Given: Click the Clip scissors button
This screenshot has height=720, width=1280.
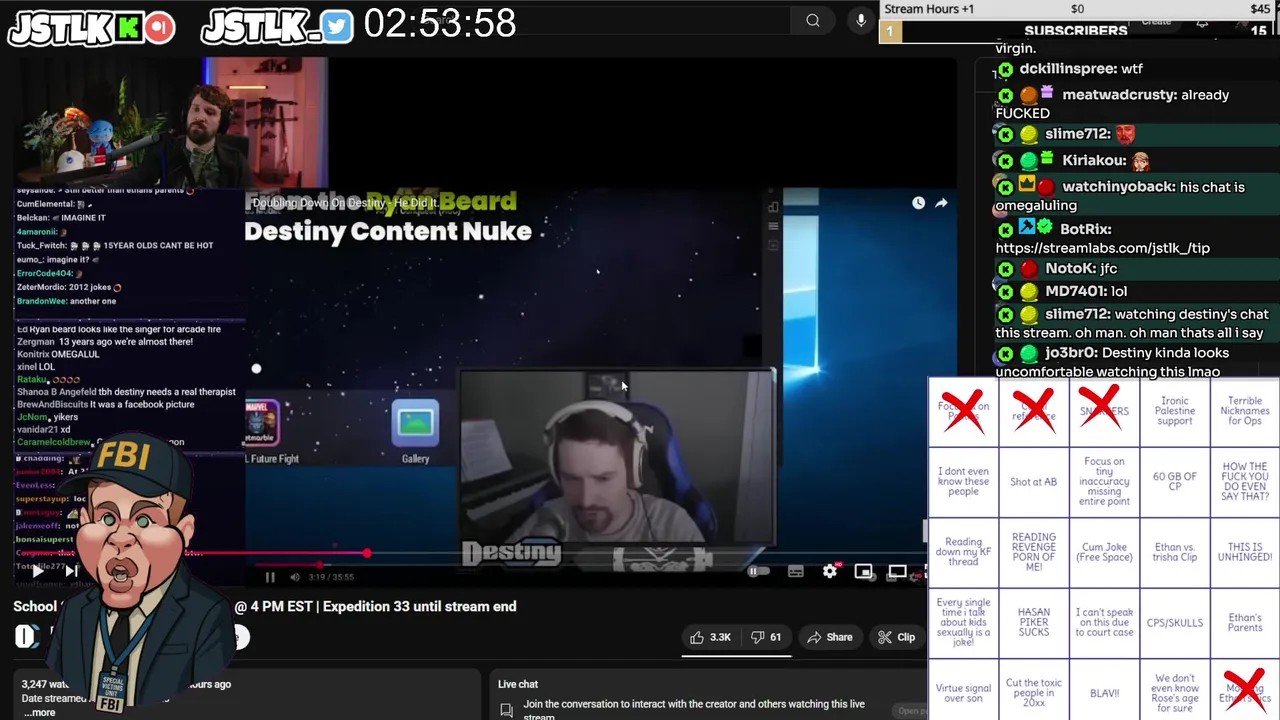Looking at the screenshot, I should click(x=897, y=637).
